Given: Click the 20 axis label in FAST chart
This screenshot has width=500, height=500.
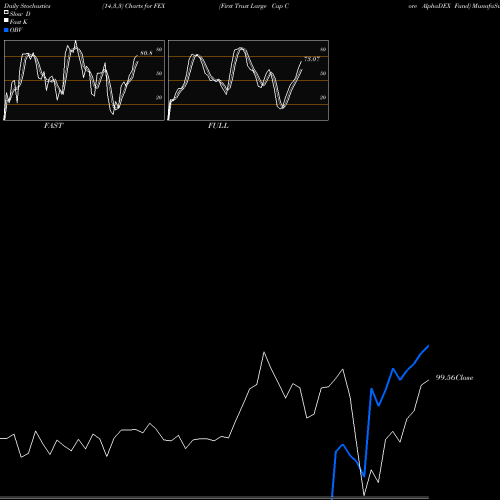Looking at the screenshot, I should (x=159, y=97).
